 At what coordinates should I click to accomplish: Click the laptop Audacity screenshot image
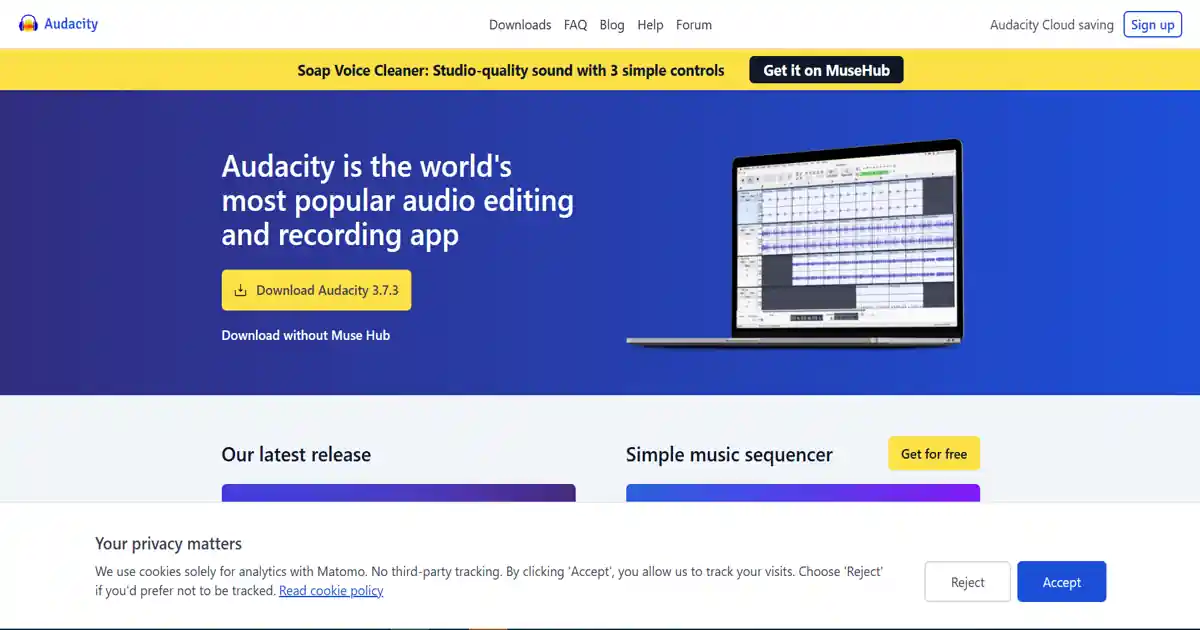[x=795, y=243]
